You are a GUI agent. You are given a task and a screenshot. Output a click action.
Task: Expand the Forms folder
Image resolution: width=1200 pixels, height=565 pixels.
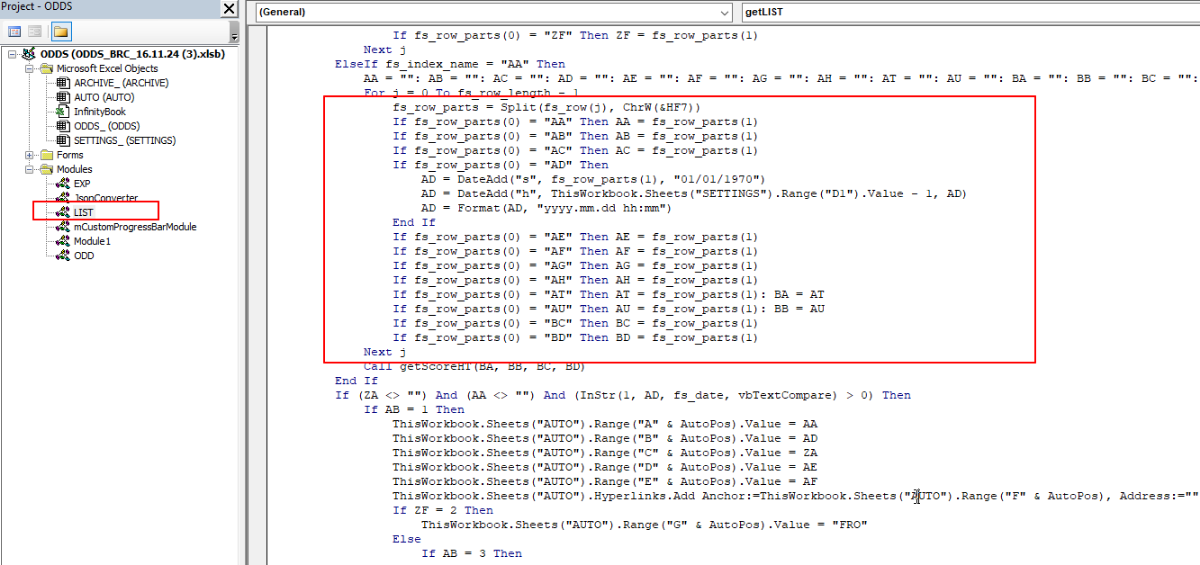click(30, 155)
